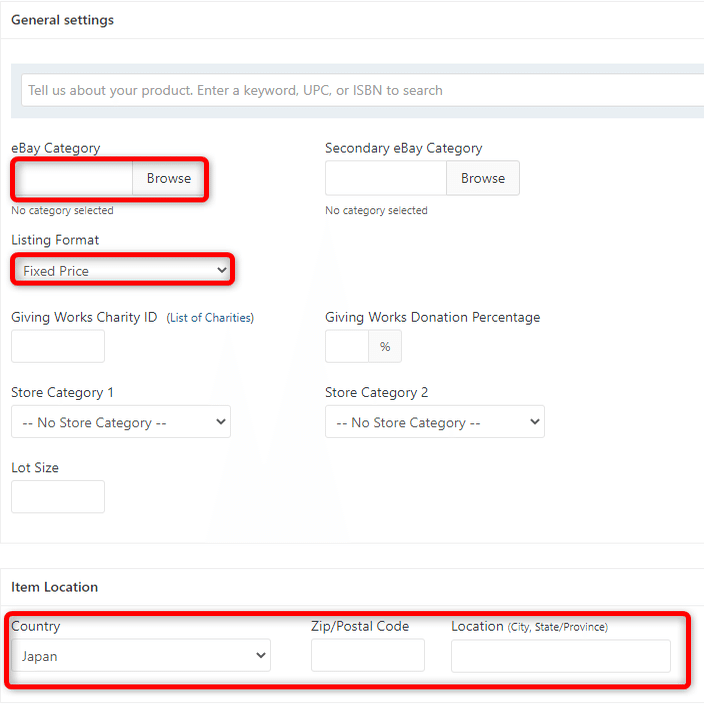Open the Country dropdown showing Japan

141,656
